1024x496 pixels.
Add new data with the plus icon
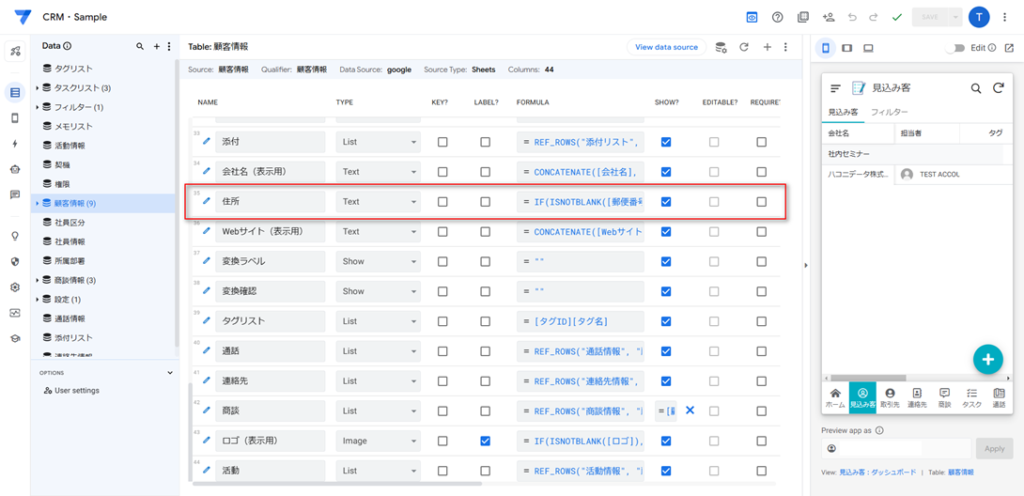point(156,46)
